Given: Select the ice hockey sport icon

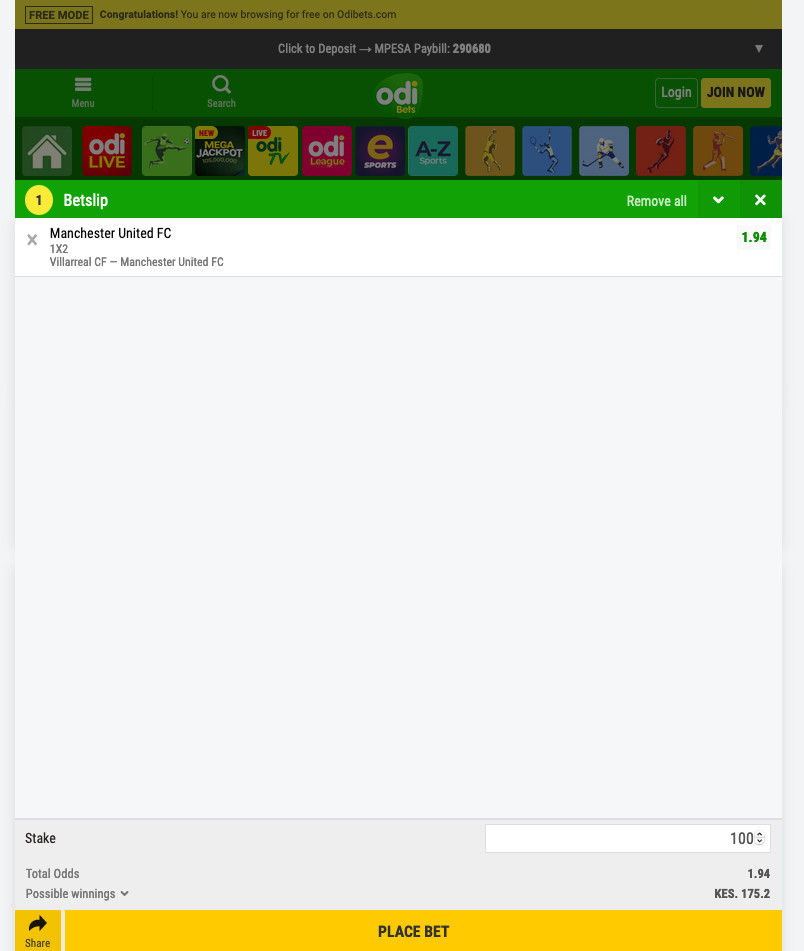Looking at the screenshot, I should (x=604, y=151).
